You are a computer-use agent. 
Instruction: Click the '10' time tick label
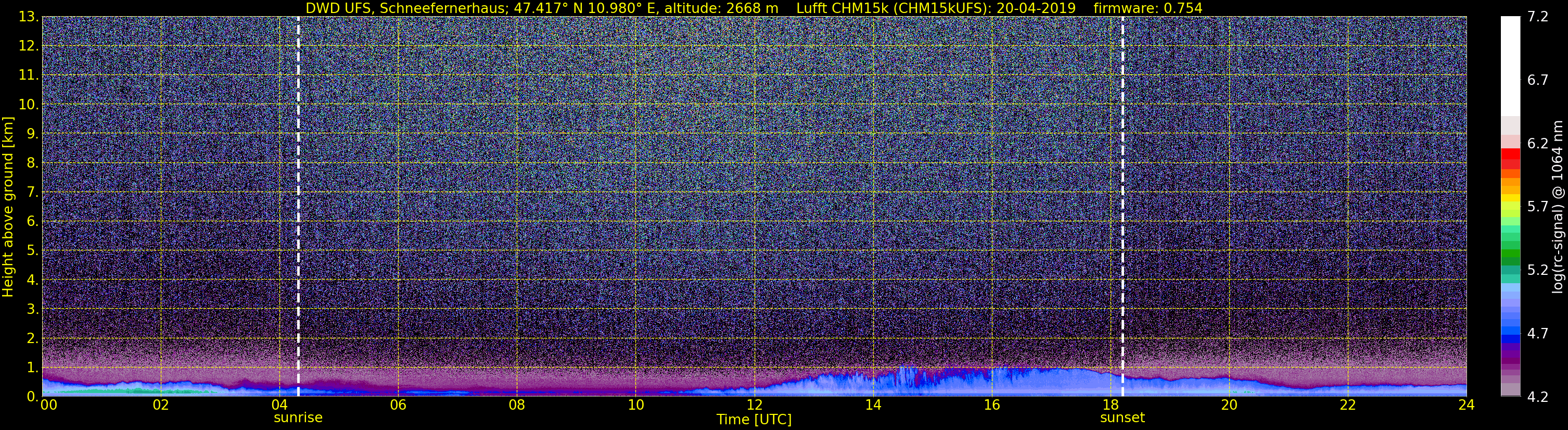point(635,405)
